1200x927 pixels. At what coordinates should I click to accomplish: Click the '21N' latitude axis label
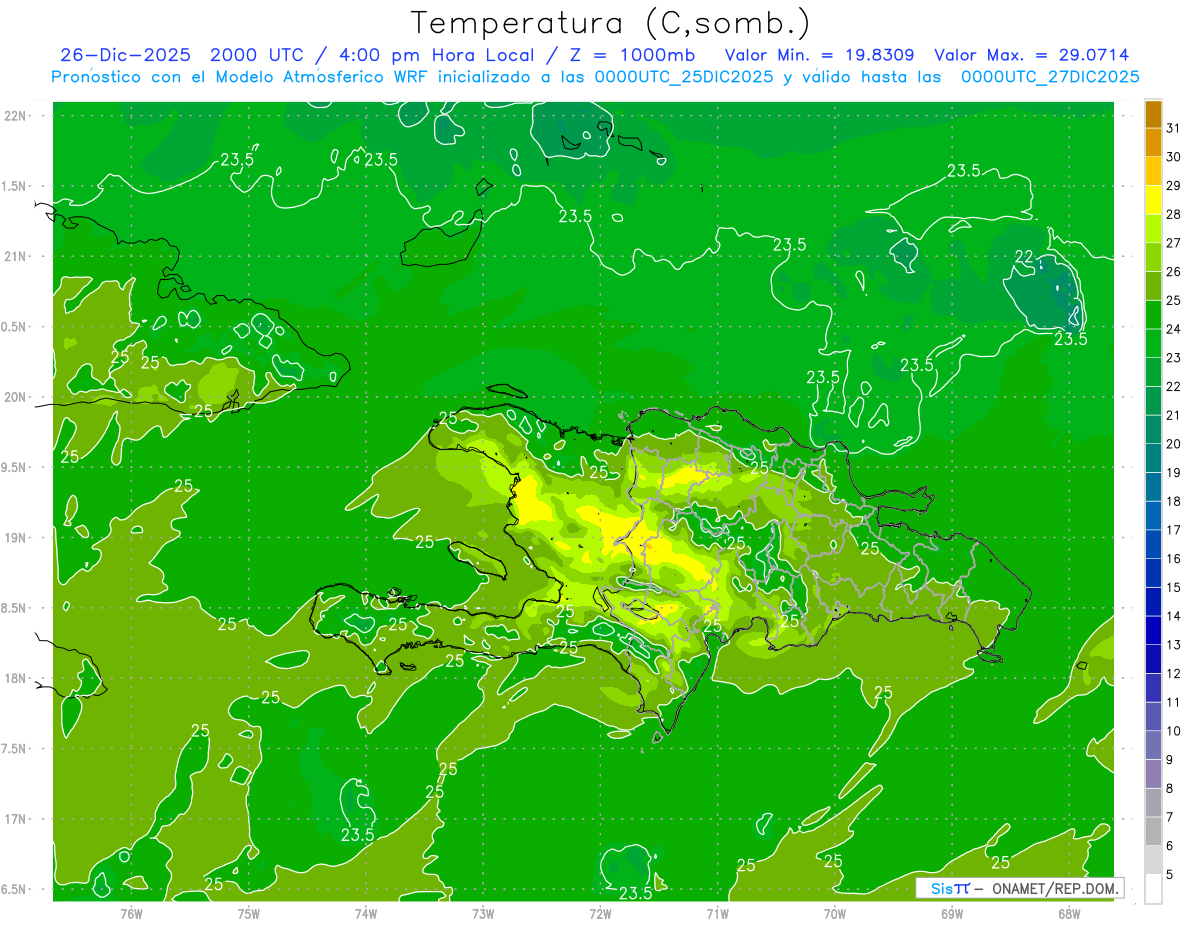click(17, 257)
